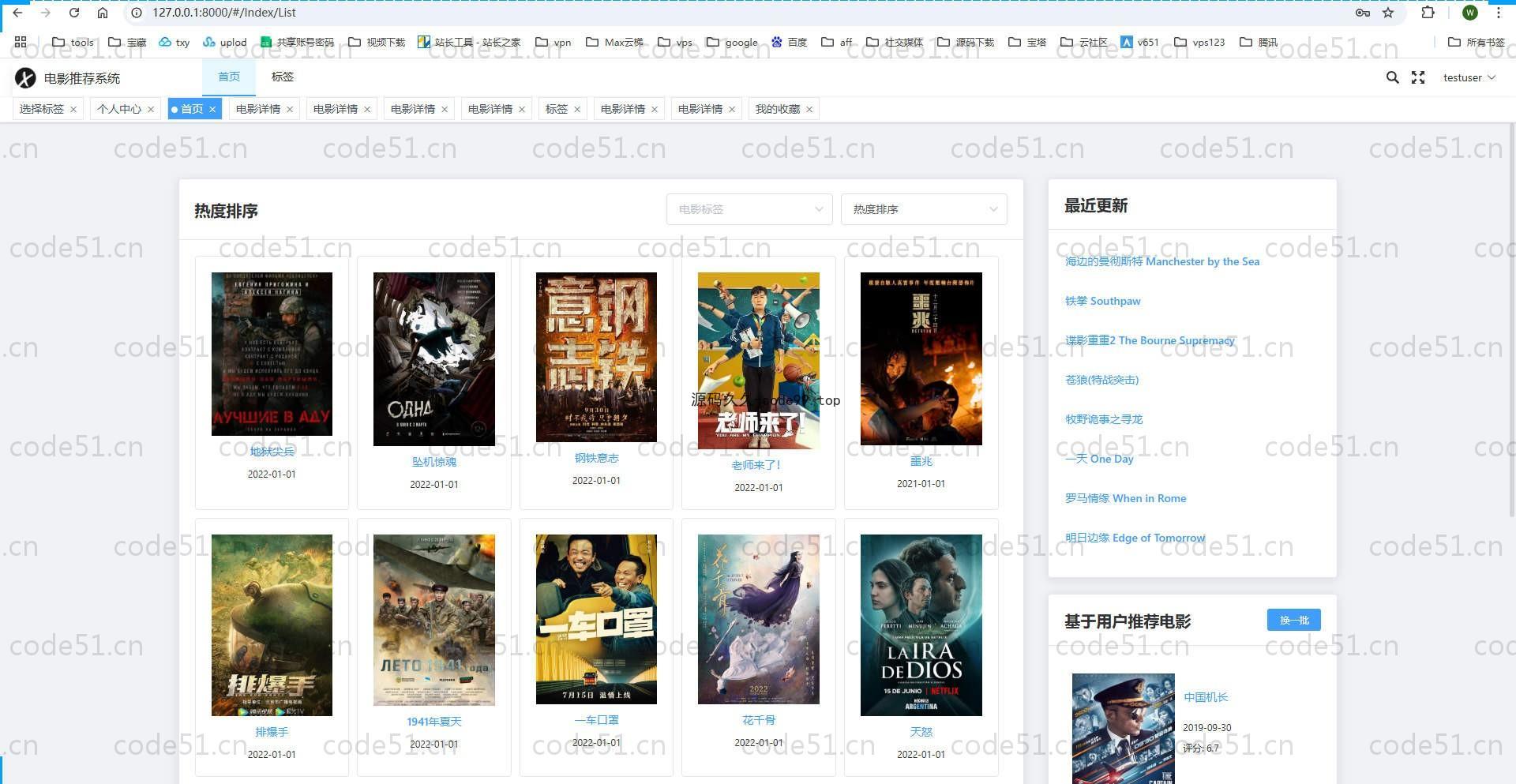Click the 花千骨 movie title

pyautogui.click(x=758, y=720)
